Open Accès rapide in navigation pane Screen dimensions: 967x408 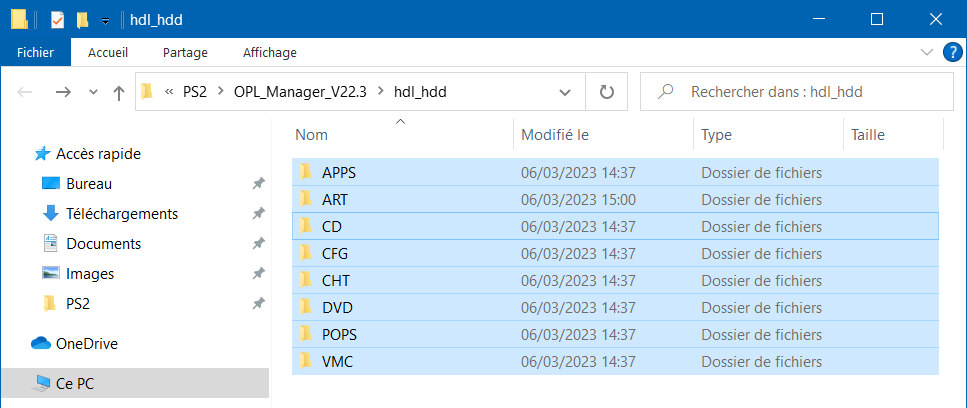(x=98, y=153)
